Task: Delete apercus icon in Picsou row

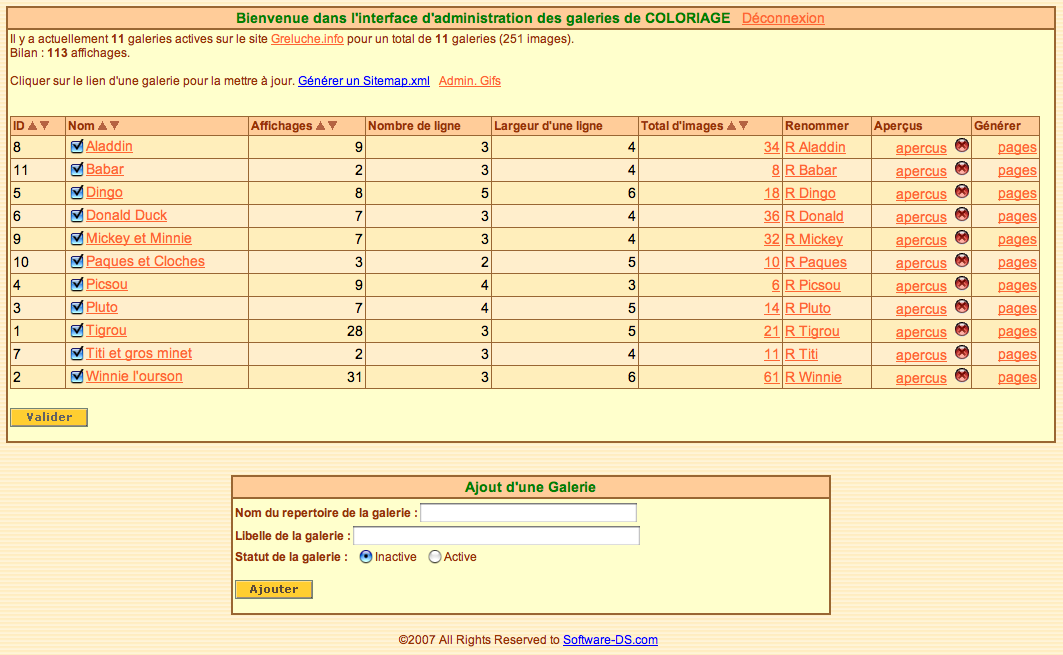Action: [x=961, y=283]
